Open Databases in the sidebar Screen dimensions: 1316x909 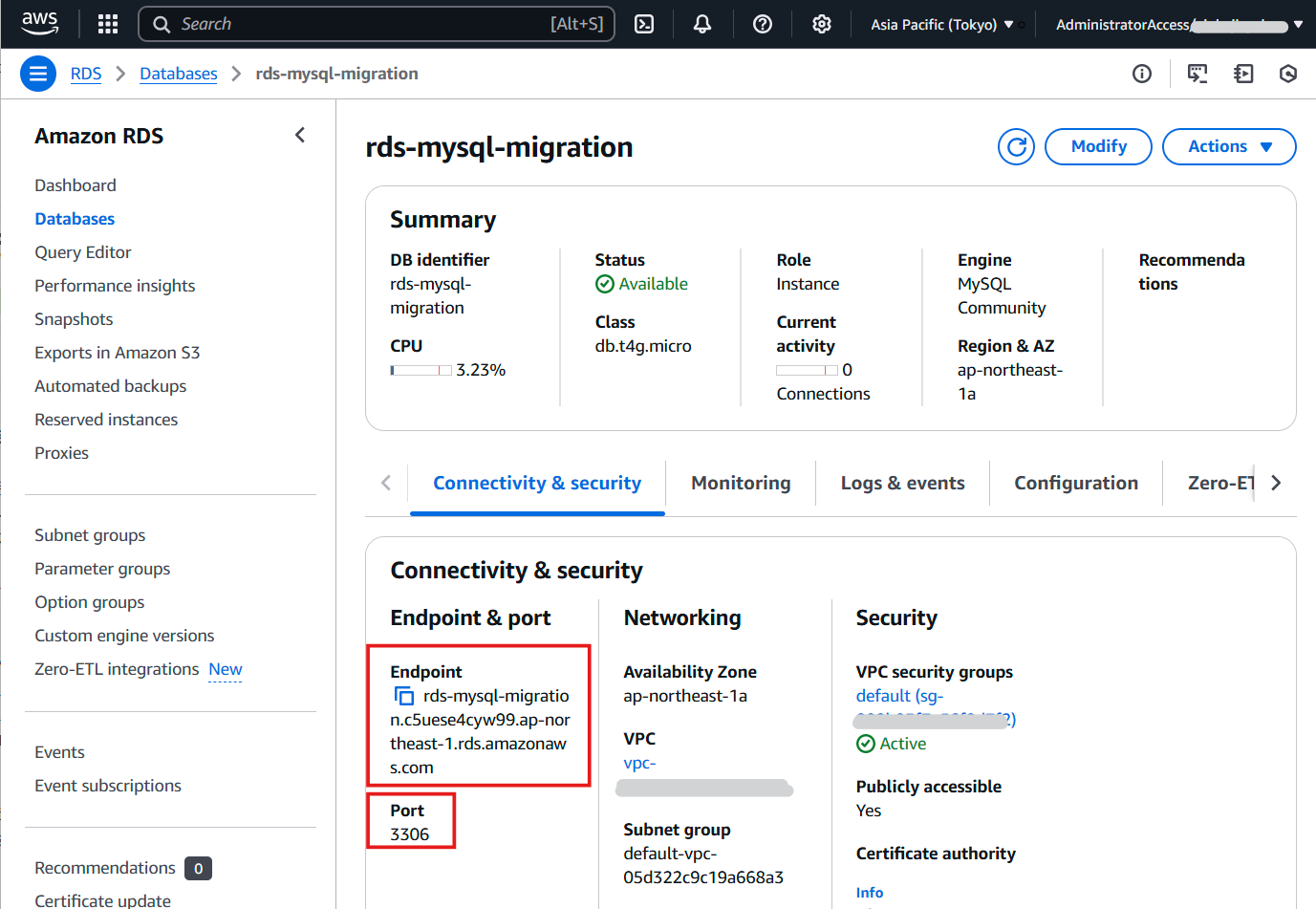(75, 219)
